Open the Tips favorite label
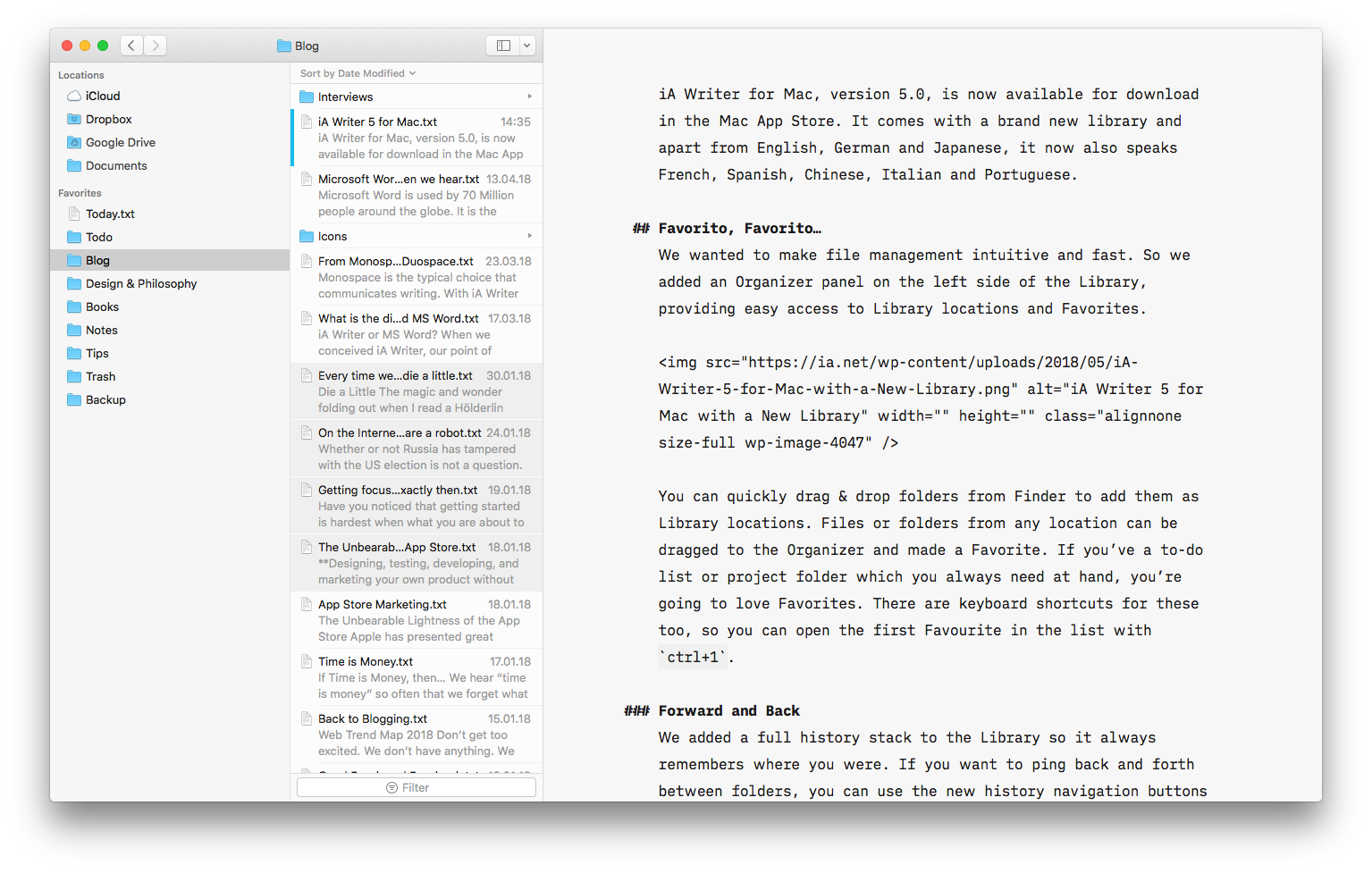 pyautogui.click(x=97, y=353)
